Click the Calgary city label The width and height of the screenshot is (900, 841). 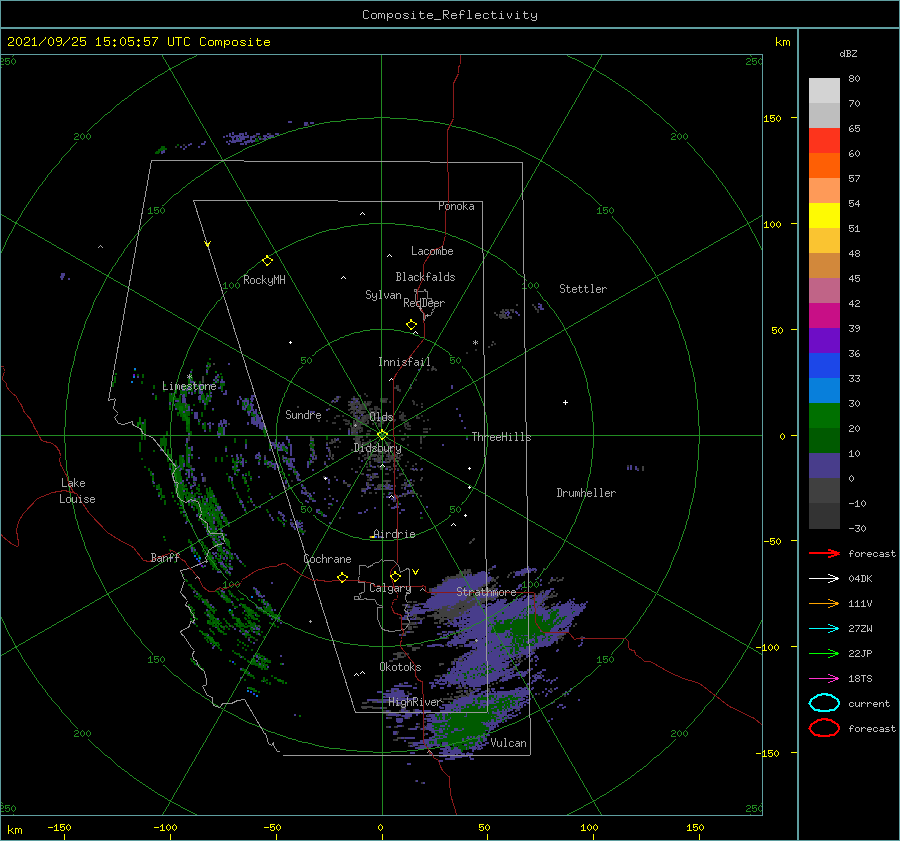[390, 588]
